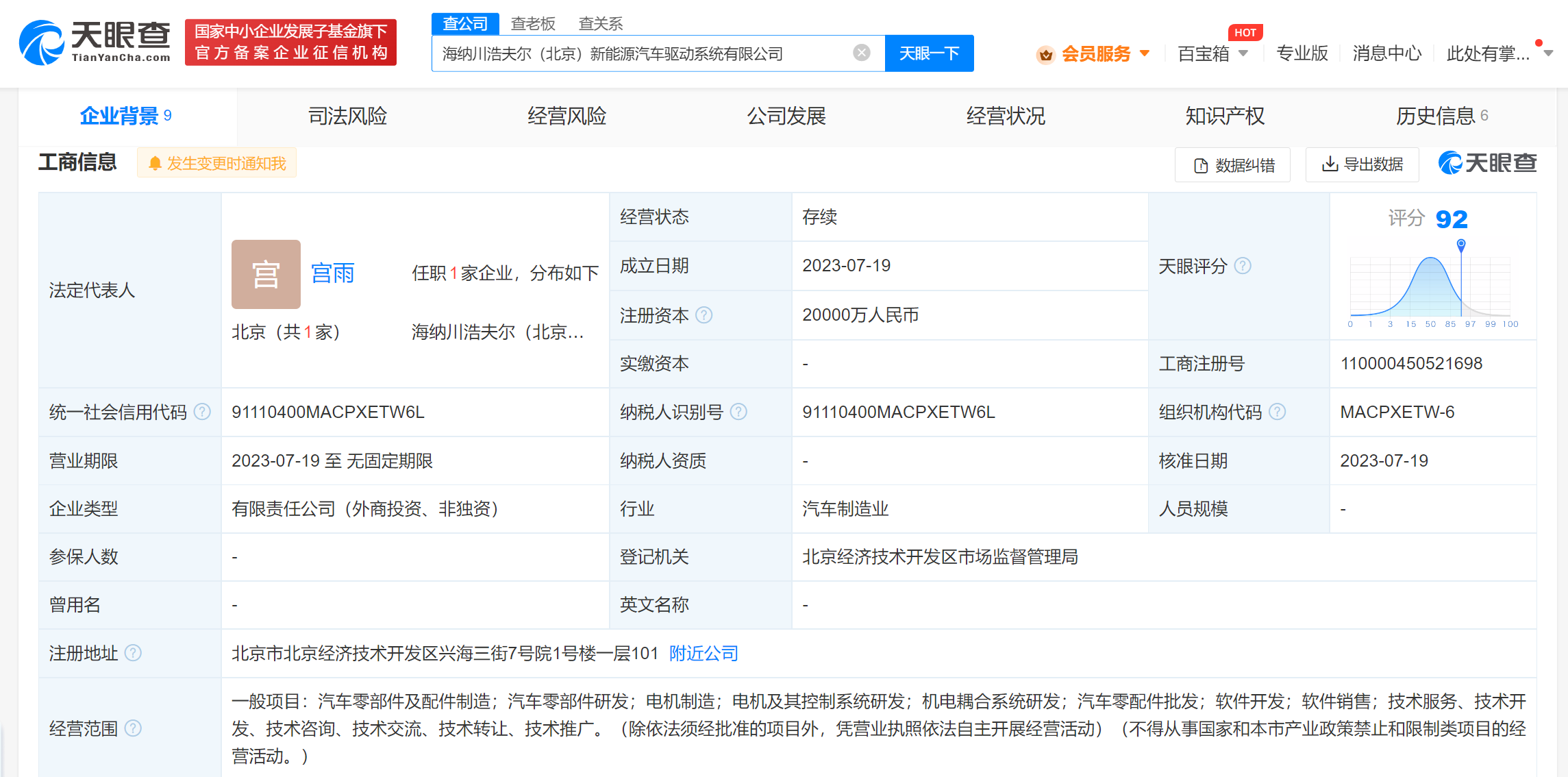Image resolution: width=1568 pixels, height=777 pixels.
Task: Expand the 会员服务 dropdown
Action: pyautogui.click(x=1145, y=53)
